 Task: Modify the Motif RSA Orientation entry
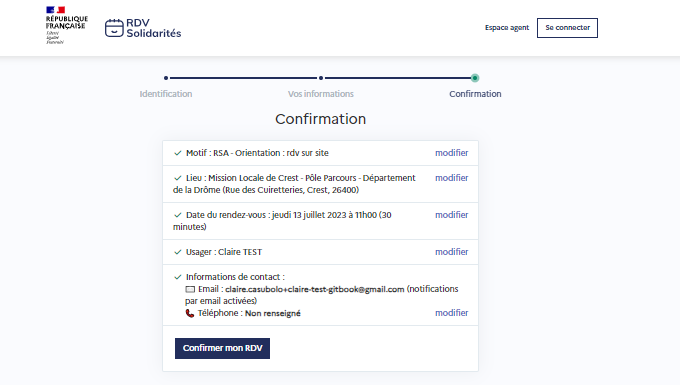point(451,153)
